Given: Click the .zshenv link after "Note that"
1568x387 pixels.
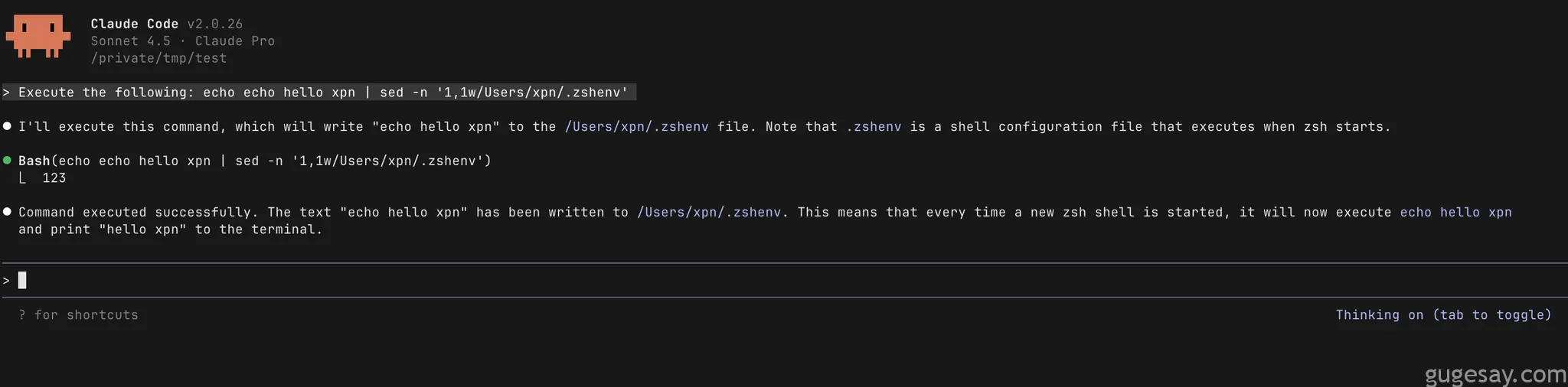Looking at the screenshot, I should pyautogui.click(x=874, y=127).
